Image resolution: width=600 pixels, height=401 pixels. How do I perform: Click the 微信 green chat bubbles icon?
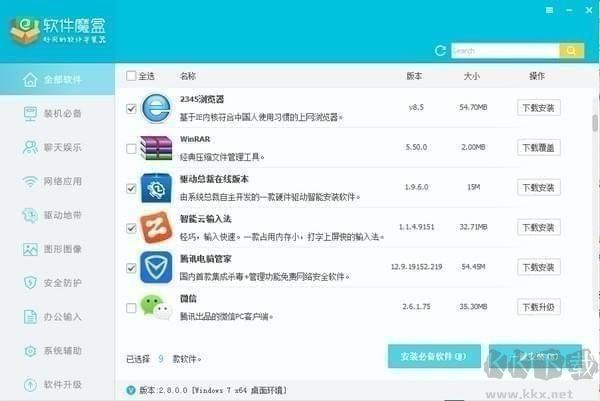coord(156,307)
